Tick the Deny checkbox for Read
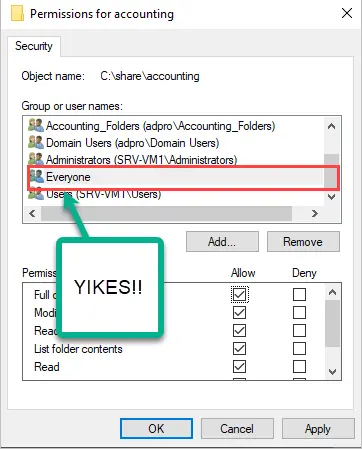The image size is (362, 449). click(x=299, y=367)
